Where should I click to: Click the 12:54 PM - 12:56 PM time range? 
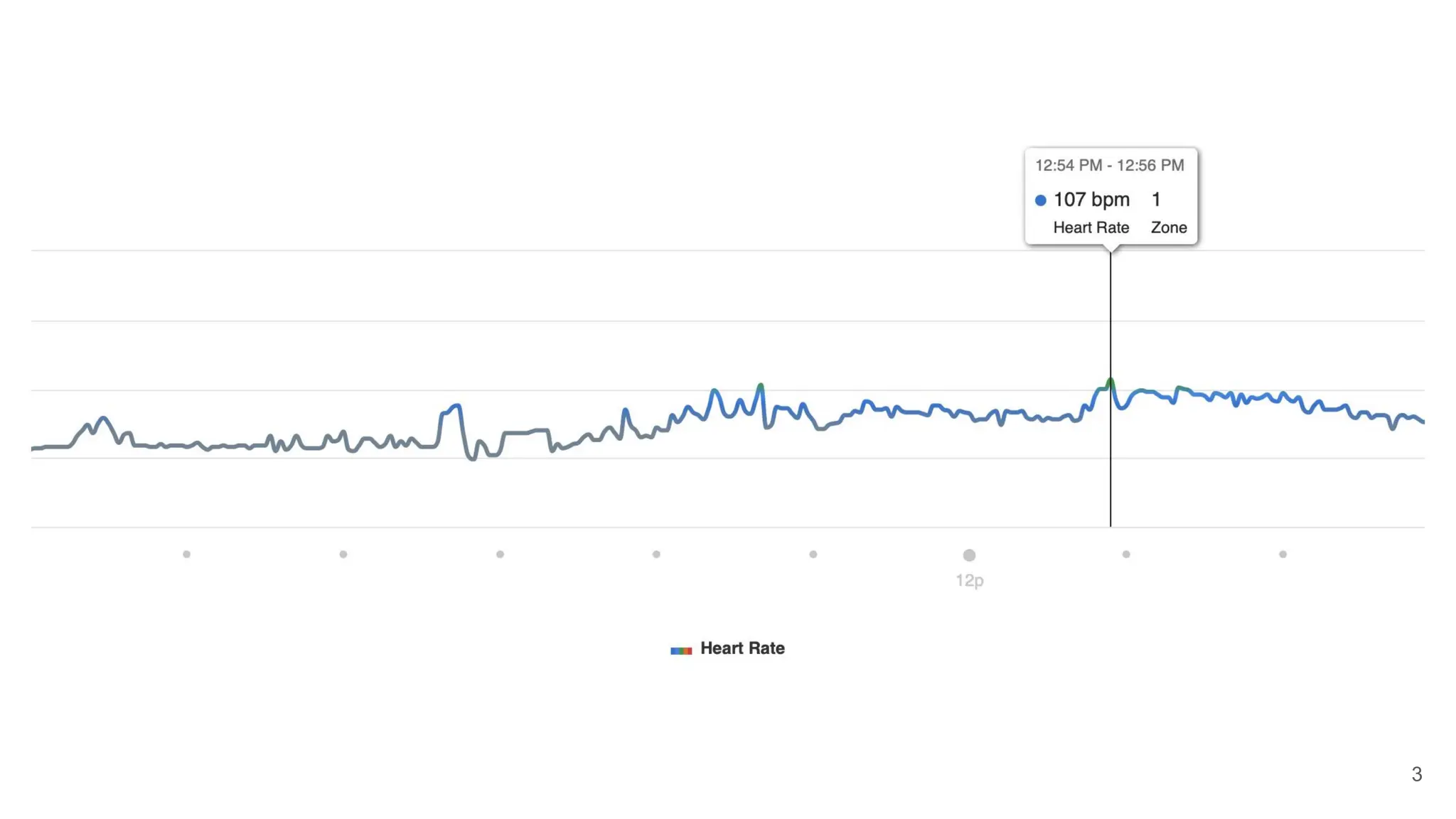[1109, 166]
